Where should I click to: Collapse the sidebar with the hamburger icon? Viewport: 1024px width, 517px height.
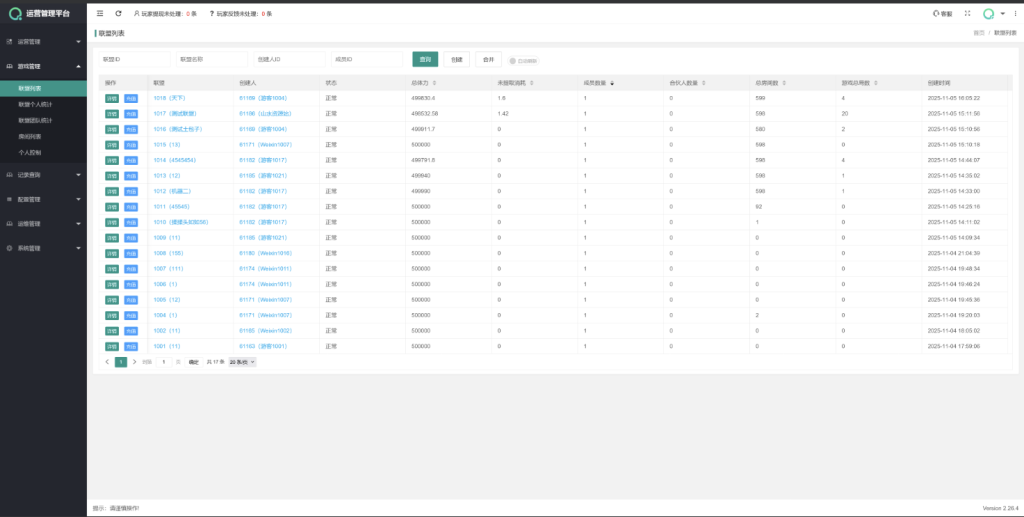[x=100, y=13]
